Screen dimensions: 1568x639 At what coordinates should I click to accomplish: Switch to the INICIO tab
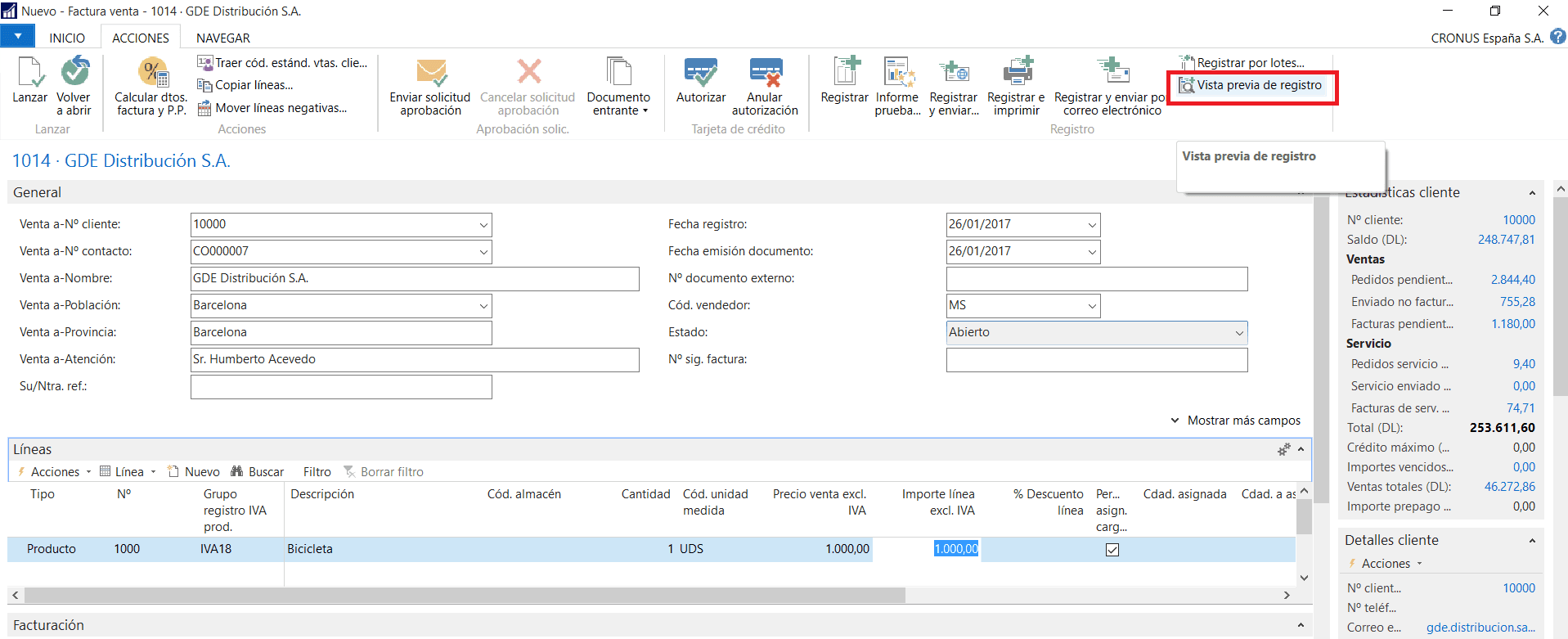(67, 38)
